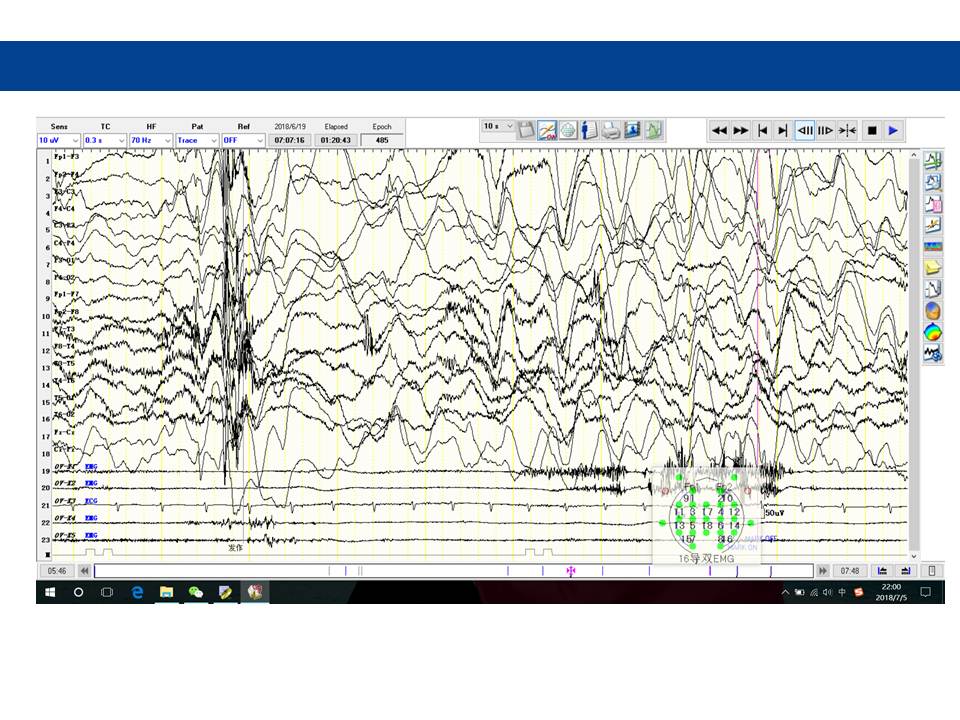Click the next event marker button

tap(906, 571)
